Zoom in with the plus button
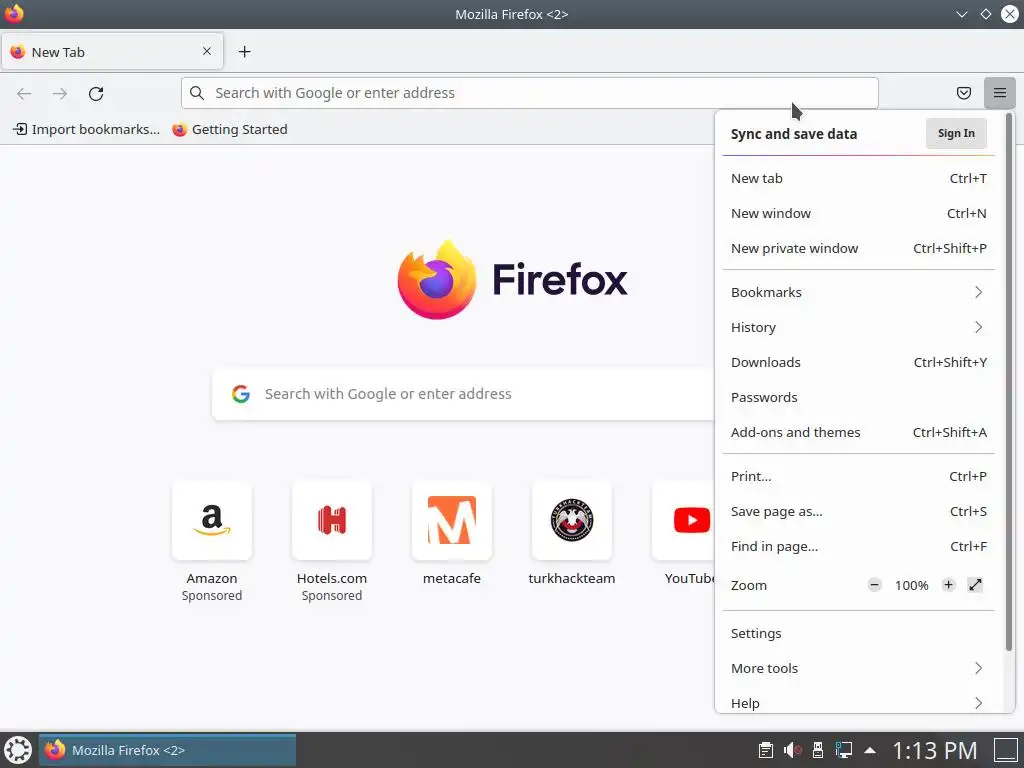This screenshot has width=1024, height=768. [948, 585]
